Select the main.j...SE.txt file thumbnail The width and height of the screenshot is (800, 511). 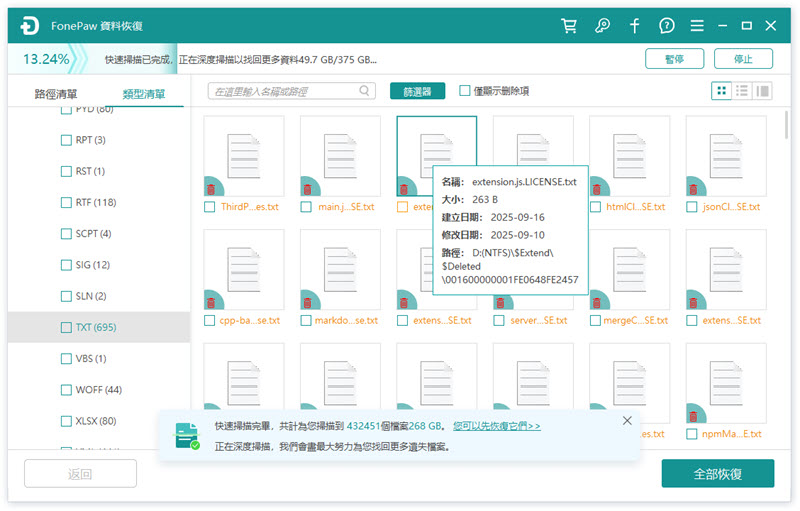coord(340,156)
